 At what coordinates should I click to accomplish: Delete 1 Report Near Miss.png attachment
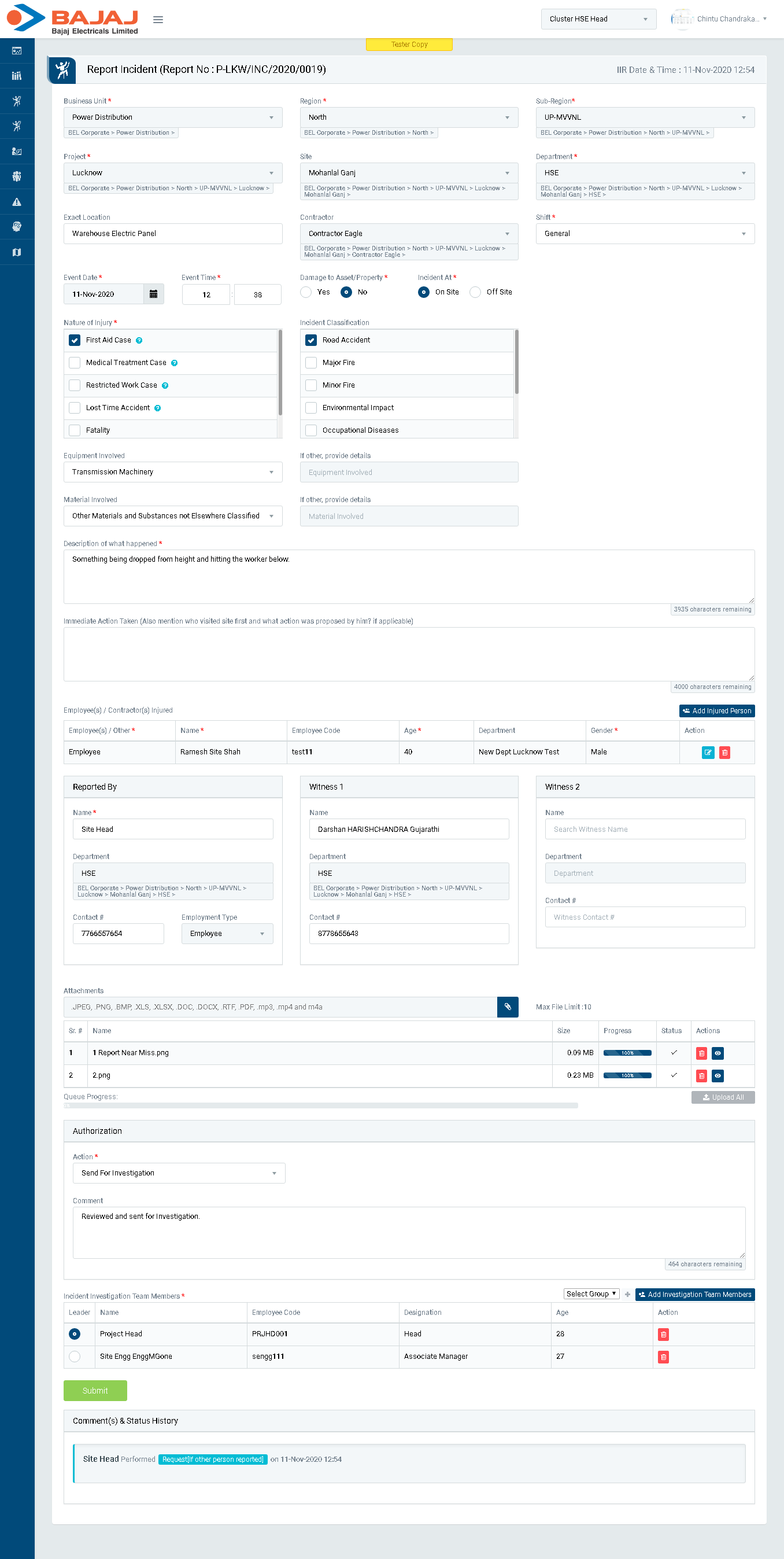pos(701,1053)
